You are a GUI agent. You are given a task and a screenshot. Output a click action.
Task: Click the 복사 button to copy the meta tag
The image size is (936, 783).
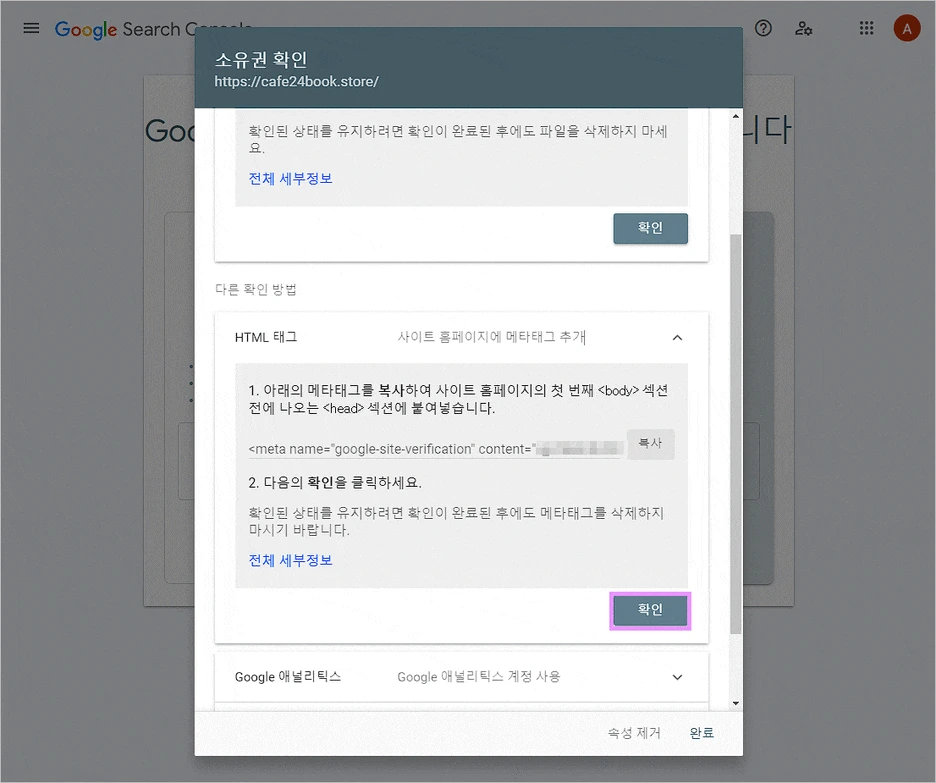(651, 444)
